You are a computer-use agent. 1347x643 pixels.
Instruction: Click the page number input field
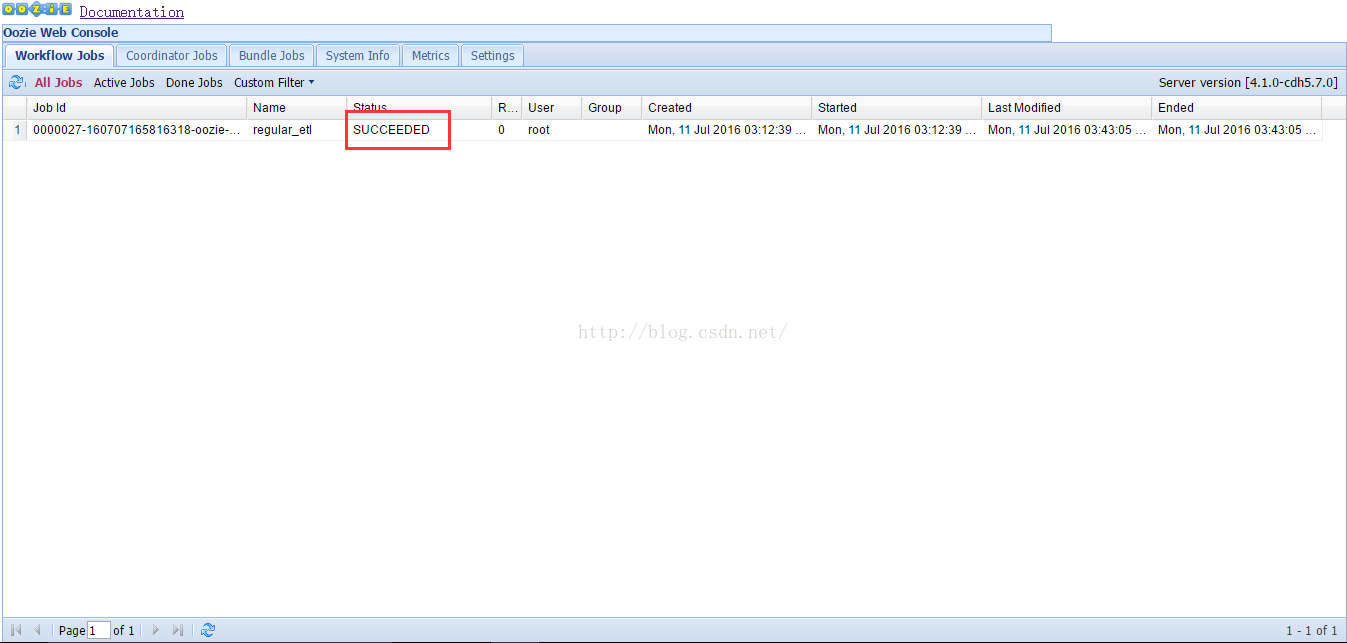[x=99, y=630]
